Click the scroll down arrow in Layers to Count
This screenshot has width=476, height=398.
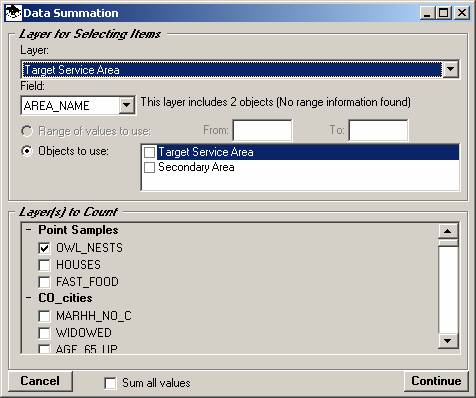click(448, 340)
